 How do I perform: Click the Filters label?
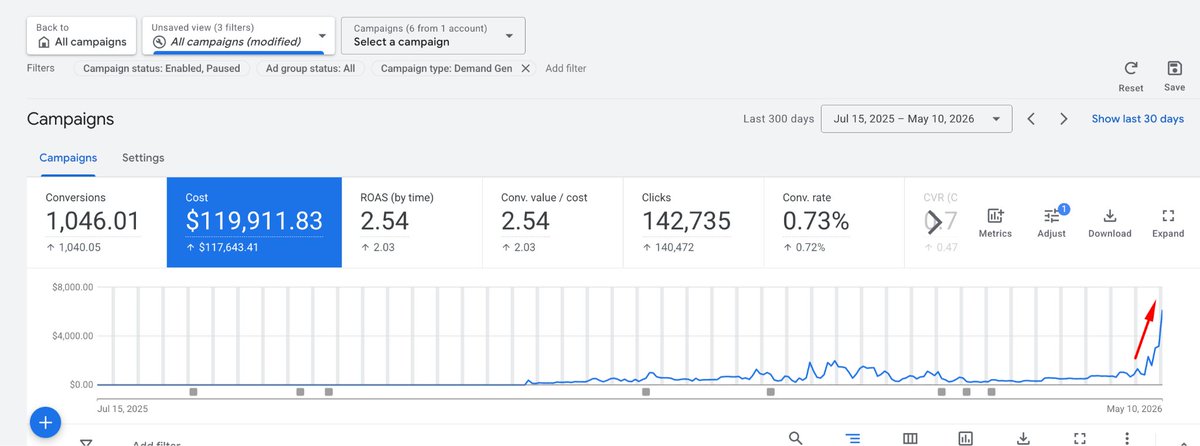41,69
